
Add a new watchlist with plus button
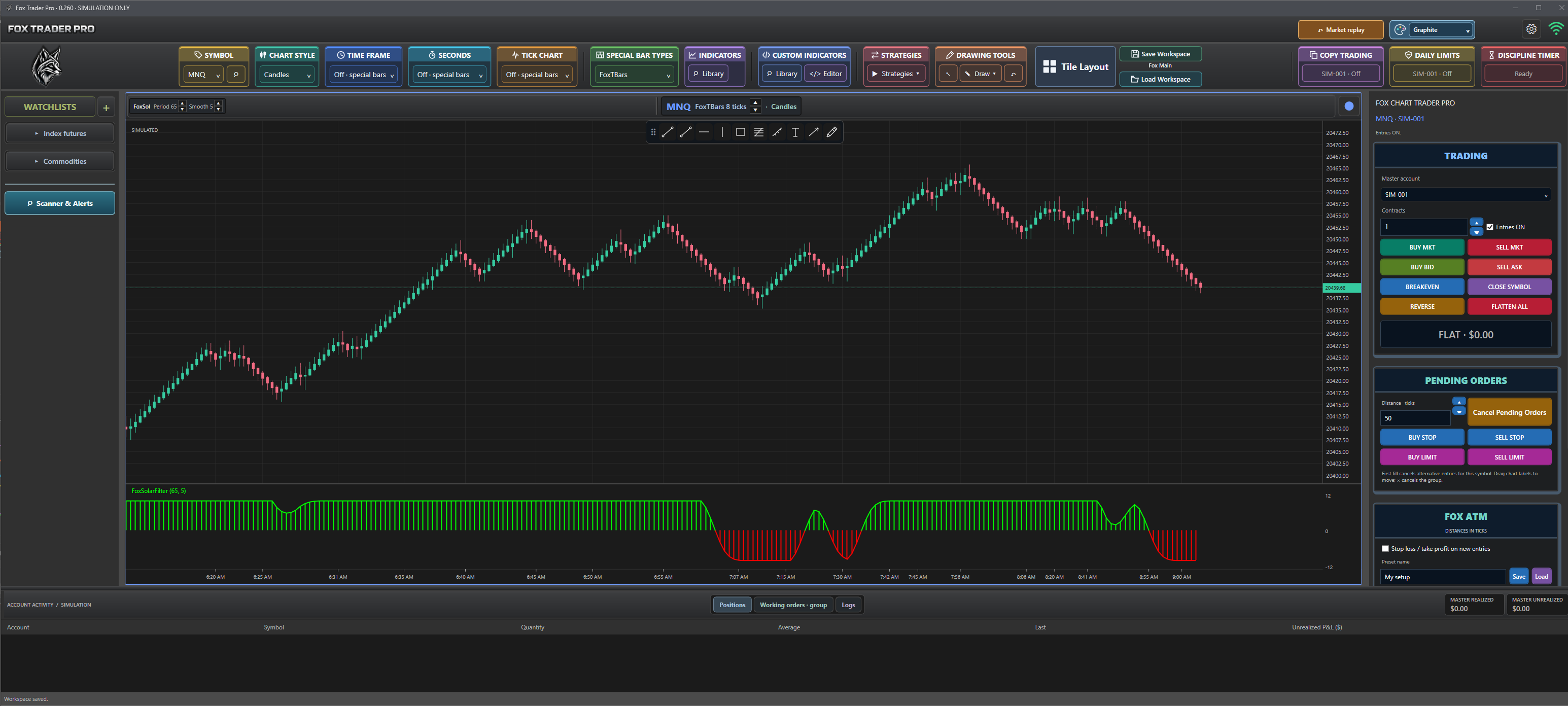pyautogui.click(x=106, y=107)
